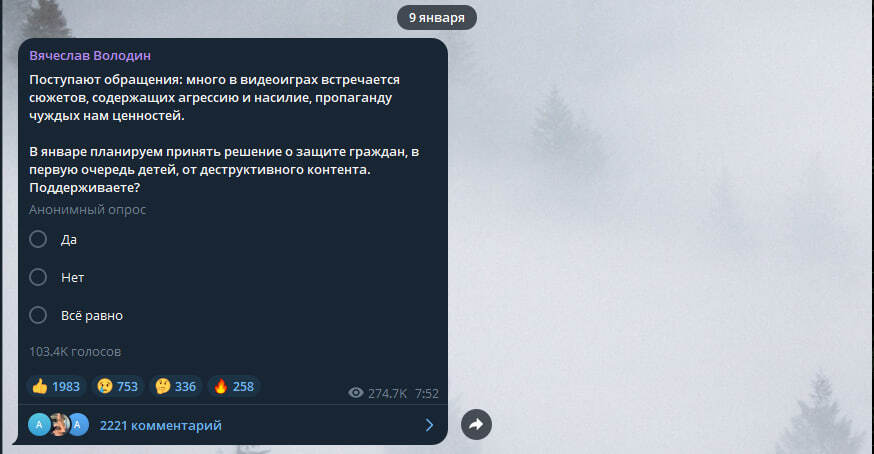
Task: Click the first commenter avatar A
Action: (x=38, y=425)
